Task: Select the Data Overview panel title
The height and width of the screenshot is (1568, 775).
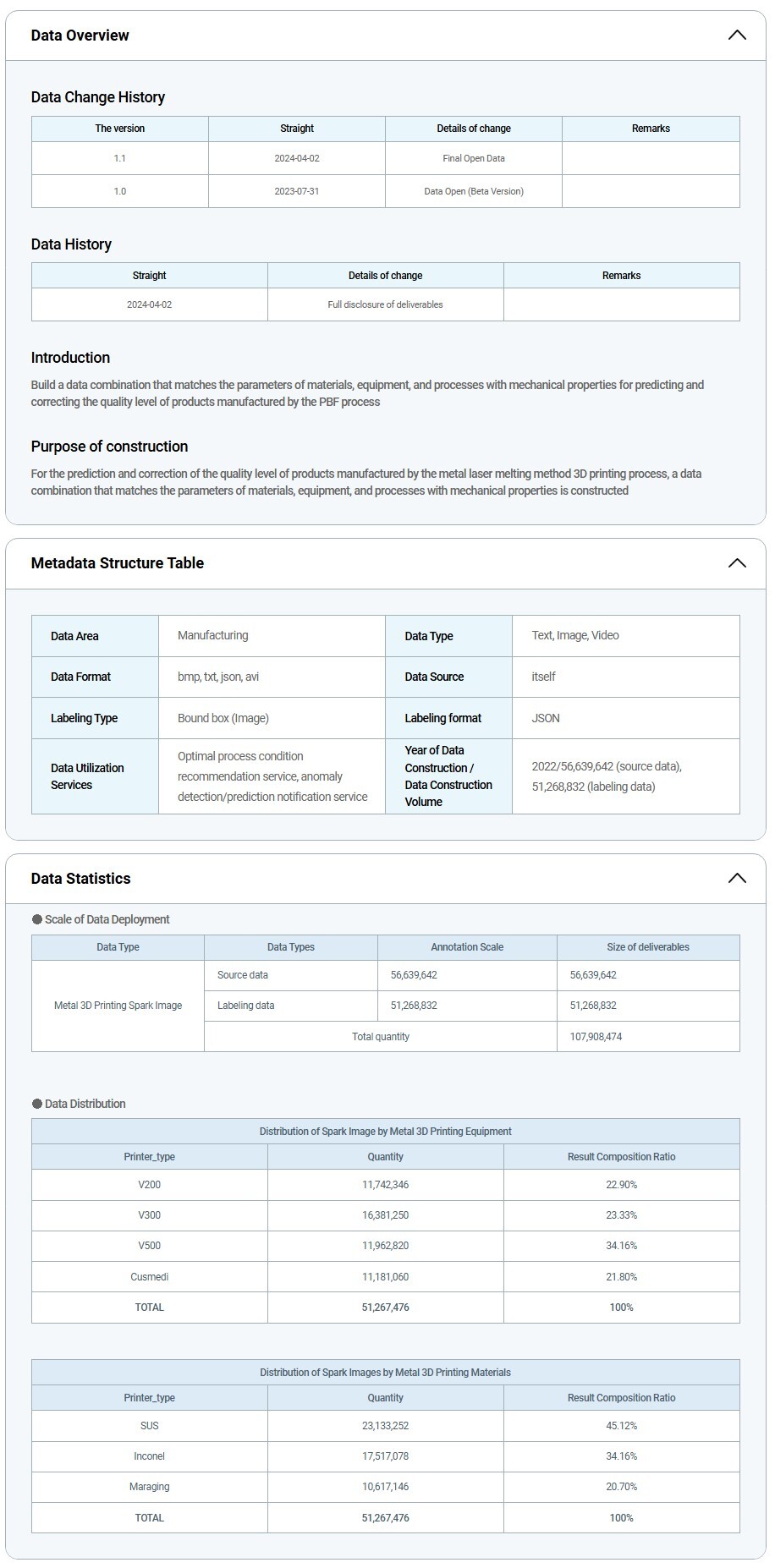Action: click(80, 36)
